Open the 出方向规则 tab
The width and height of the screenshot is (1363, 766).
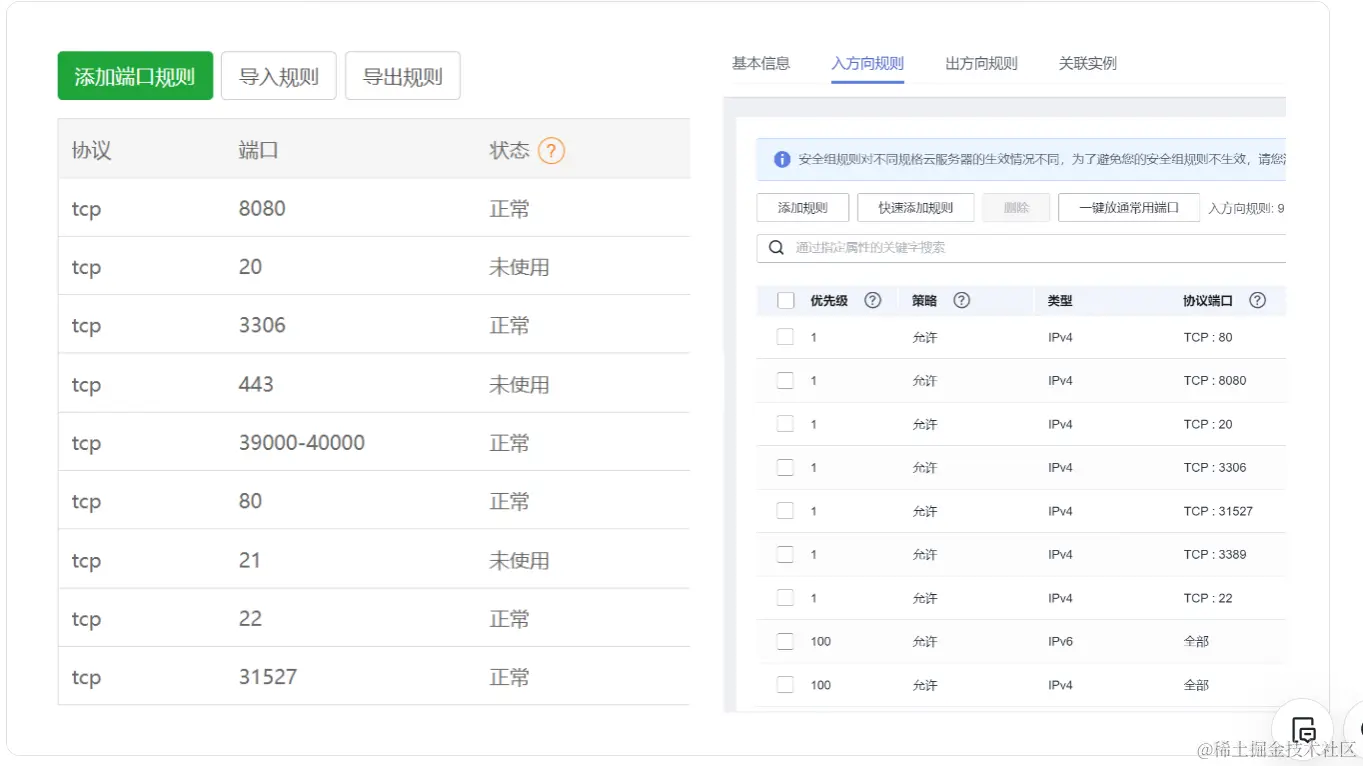coord(981,63)
